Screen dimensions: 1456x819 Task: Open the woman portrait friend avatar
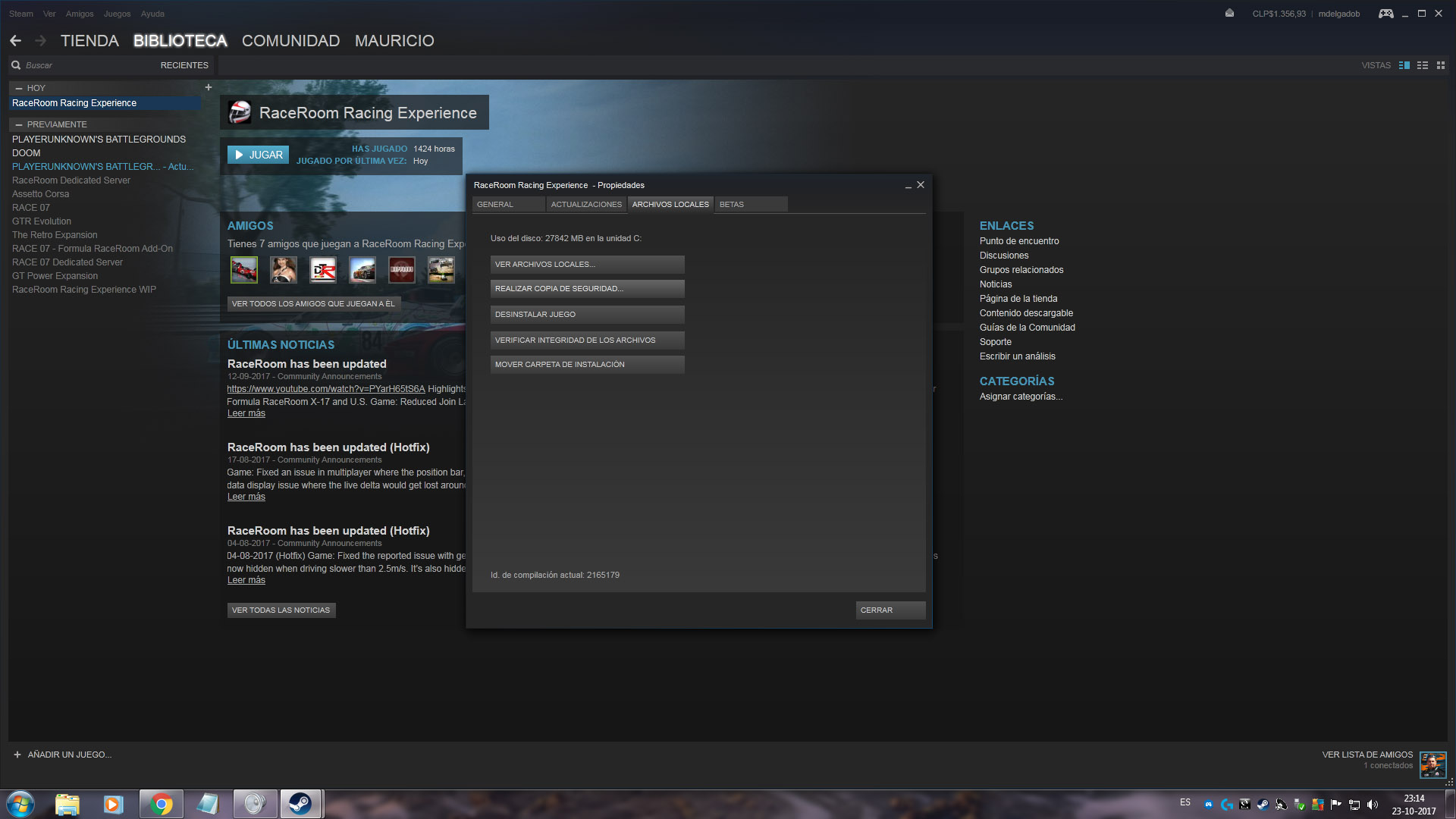[x=284, y=270]
